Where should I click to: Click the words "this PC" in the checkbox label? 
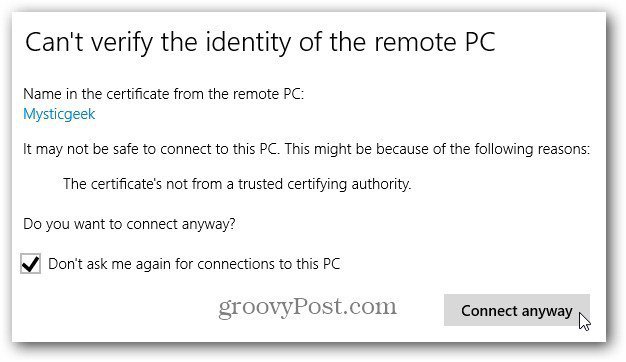(x=318, y=264)
